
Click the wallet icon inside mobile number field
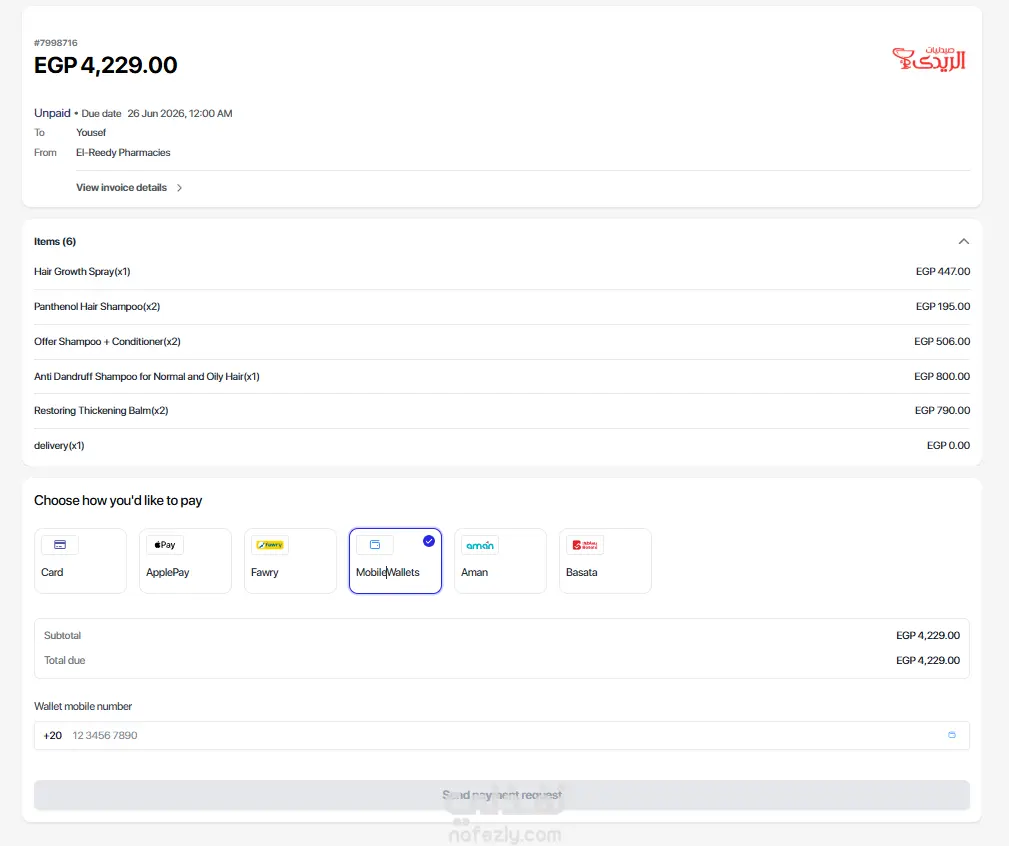point(952,735)
